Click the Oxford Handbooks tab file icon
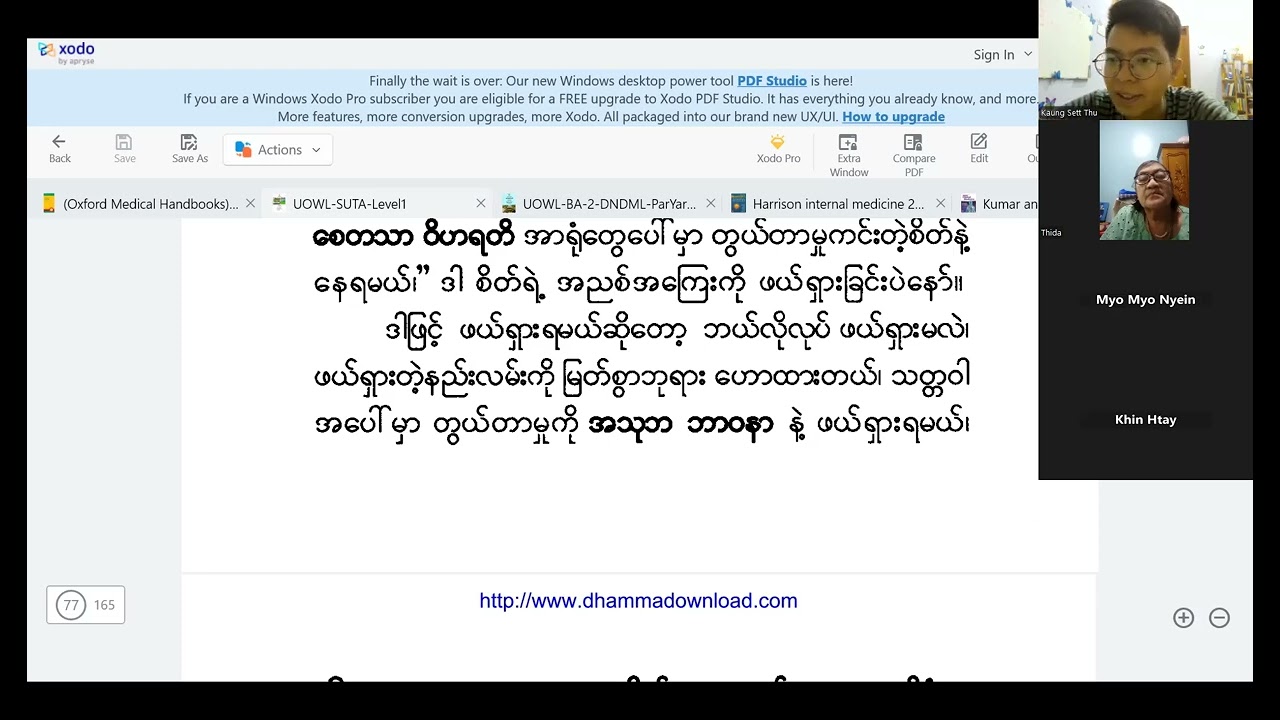This screenshot has width=1280, height=720. [48, 204]
